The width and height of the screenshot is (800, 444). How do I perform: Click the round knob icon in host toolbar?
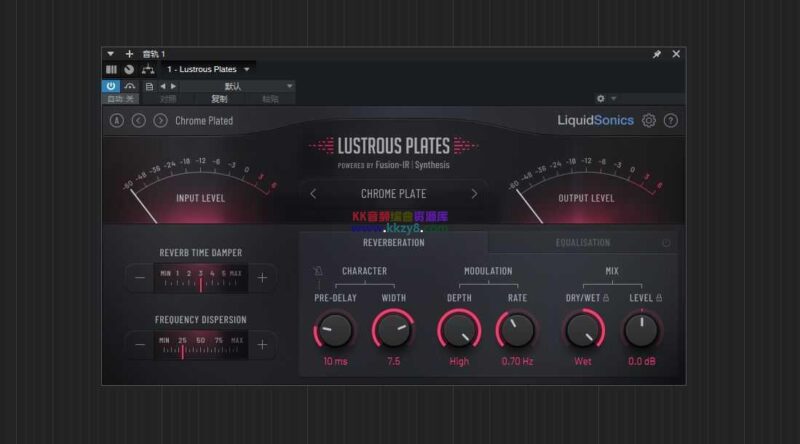click(x=129, y=69)
